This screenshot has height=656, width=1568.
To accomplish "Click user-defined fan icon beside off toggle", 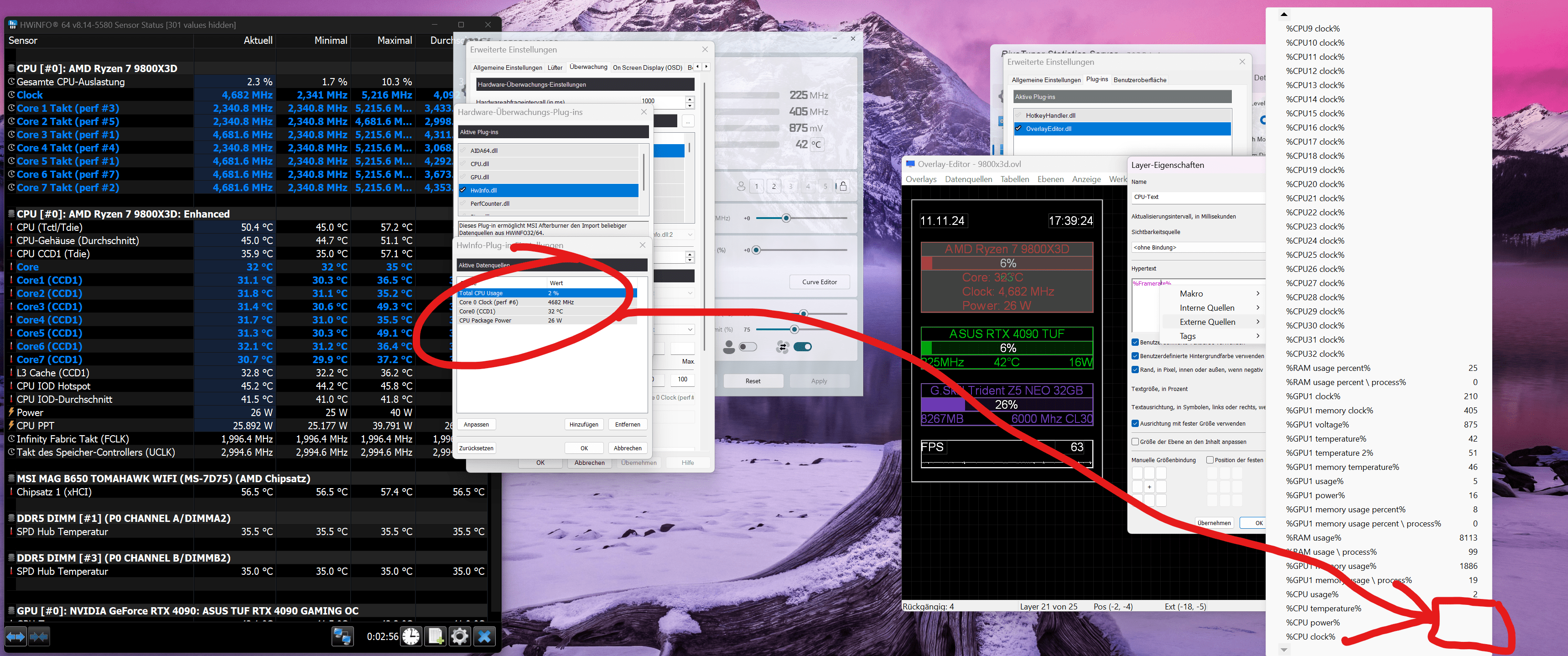I will [x=729, y=347].
